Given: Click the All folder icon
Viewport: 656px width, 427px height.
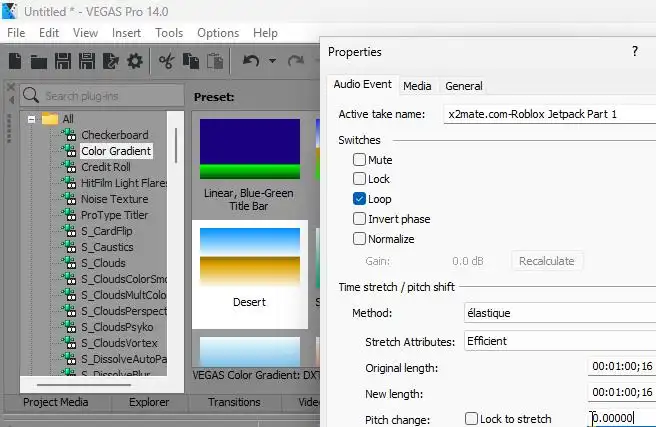Looking at the screenshot, I should [x=50, y=119].
